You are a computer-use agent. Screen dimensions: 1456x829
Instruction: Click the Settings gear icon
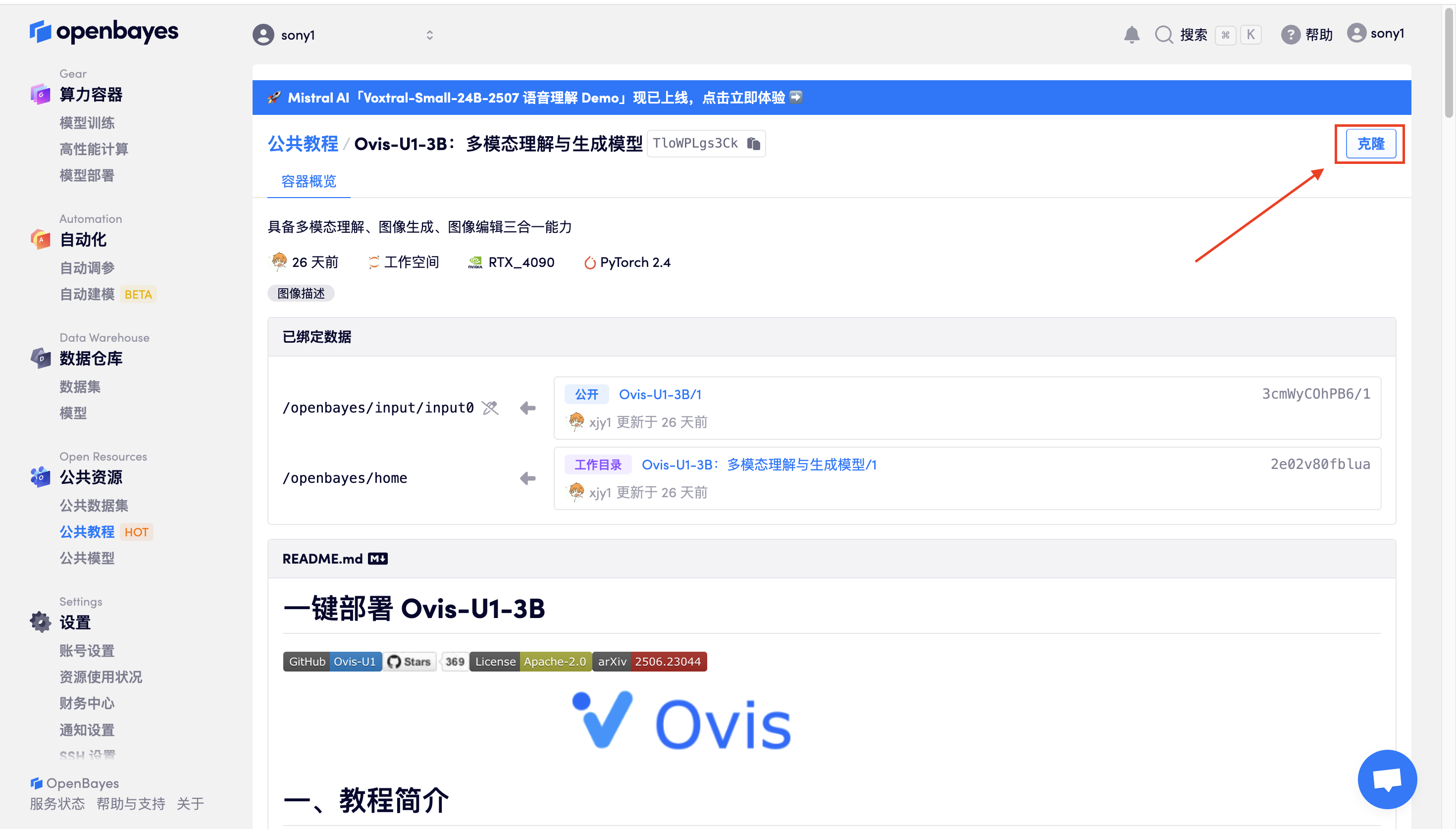(x=41, y=622)
